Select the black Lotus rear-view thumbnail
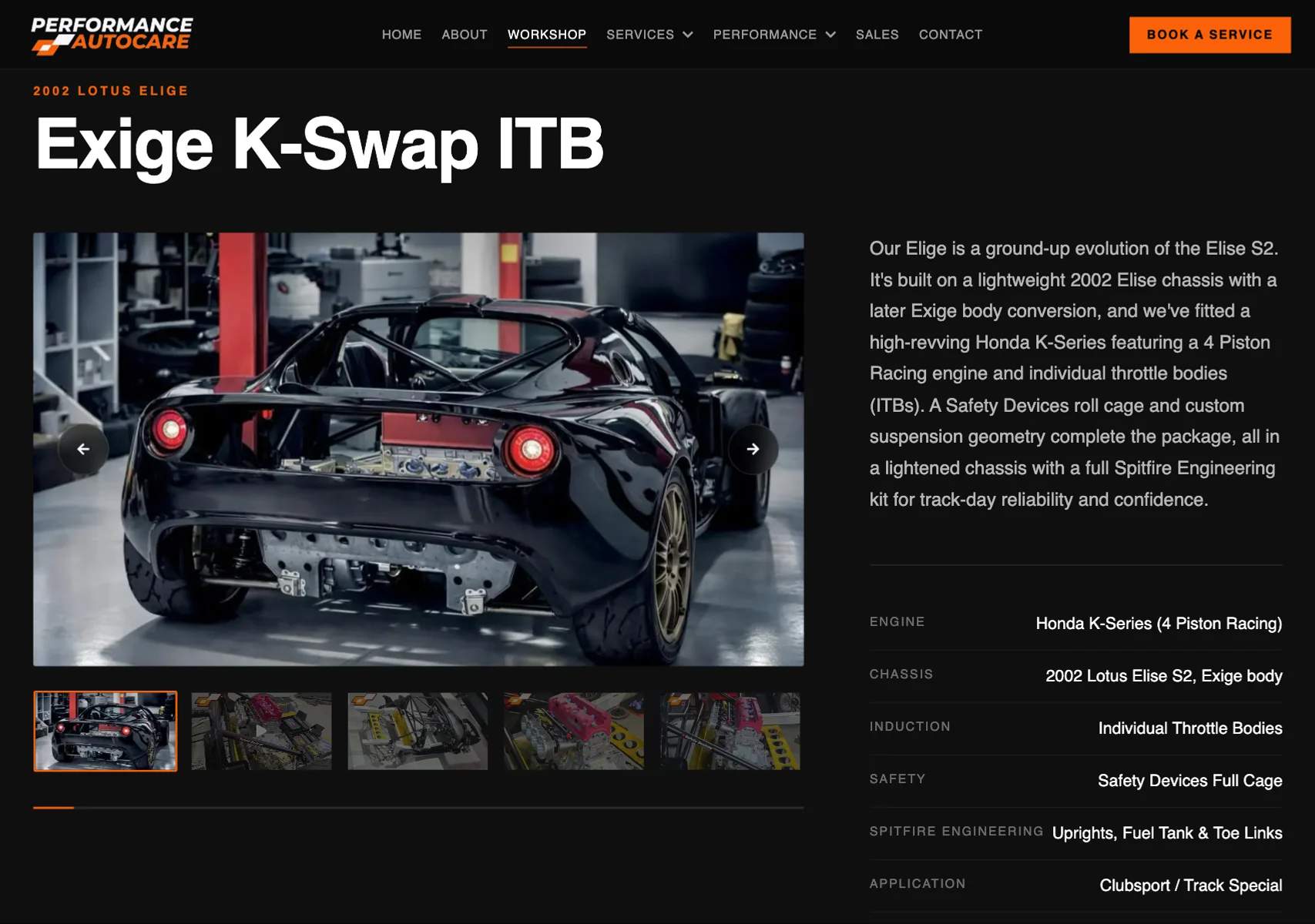The width and height of the screenshot is (1315, 924). click(x=106, y=731)
